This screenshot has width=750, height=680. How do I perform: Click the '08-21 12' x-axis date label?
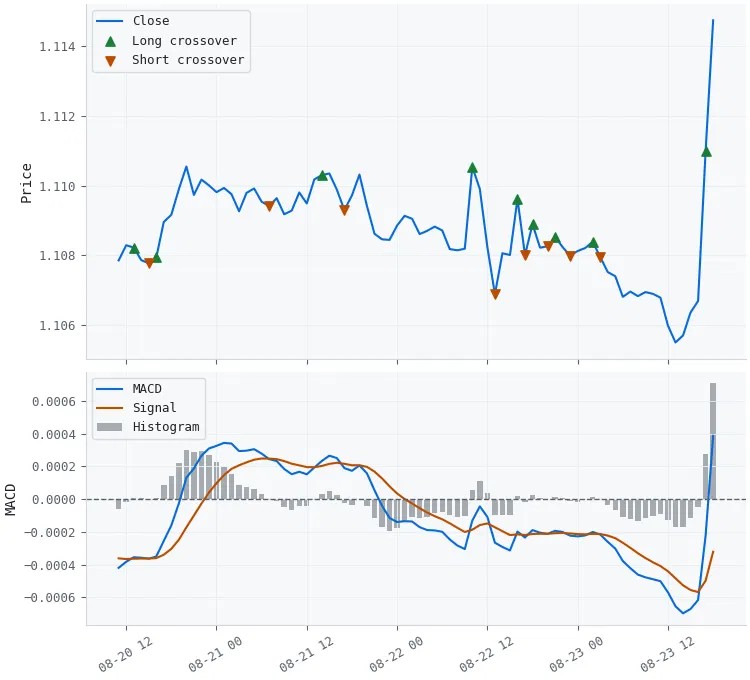305,654
